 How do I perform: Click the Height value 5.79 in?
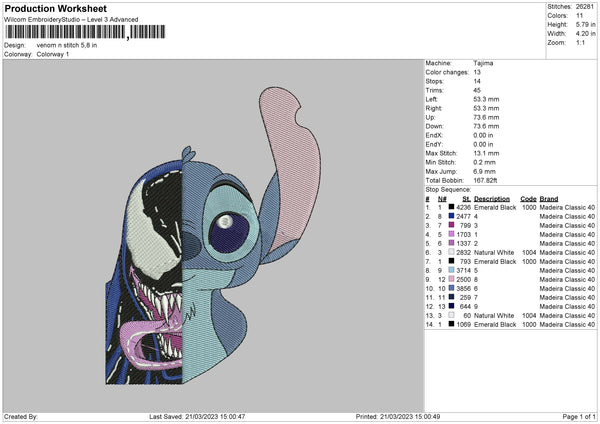tap(585, 24)
